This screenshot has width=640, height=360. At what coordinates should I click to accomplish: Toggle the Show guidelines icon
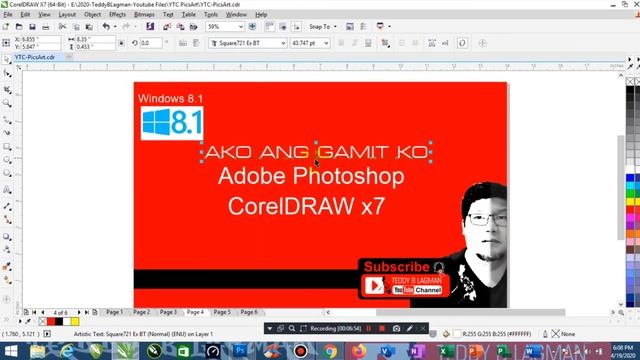pos(296,27)
